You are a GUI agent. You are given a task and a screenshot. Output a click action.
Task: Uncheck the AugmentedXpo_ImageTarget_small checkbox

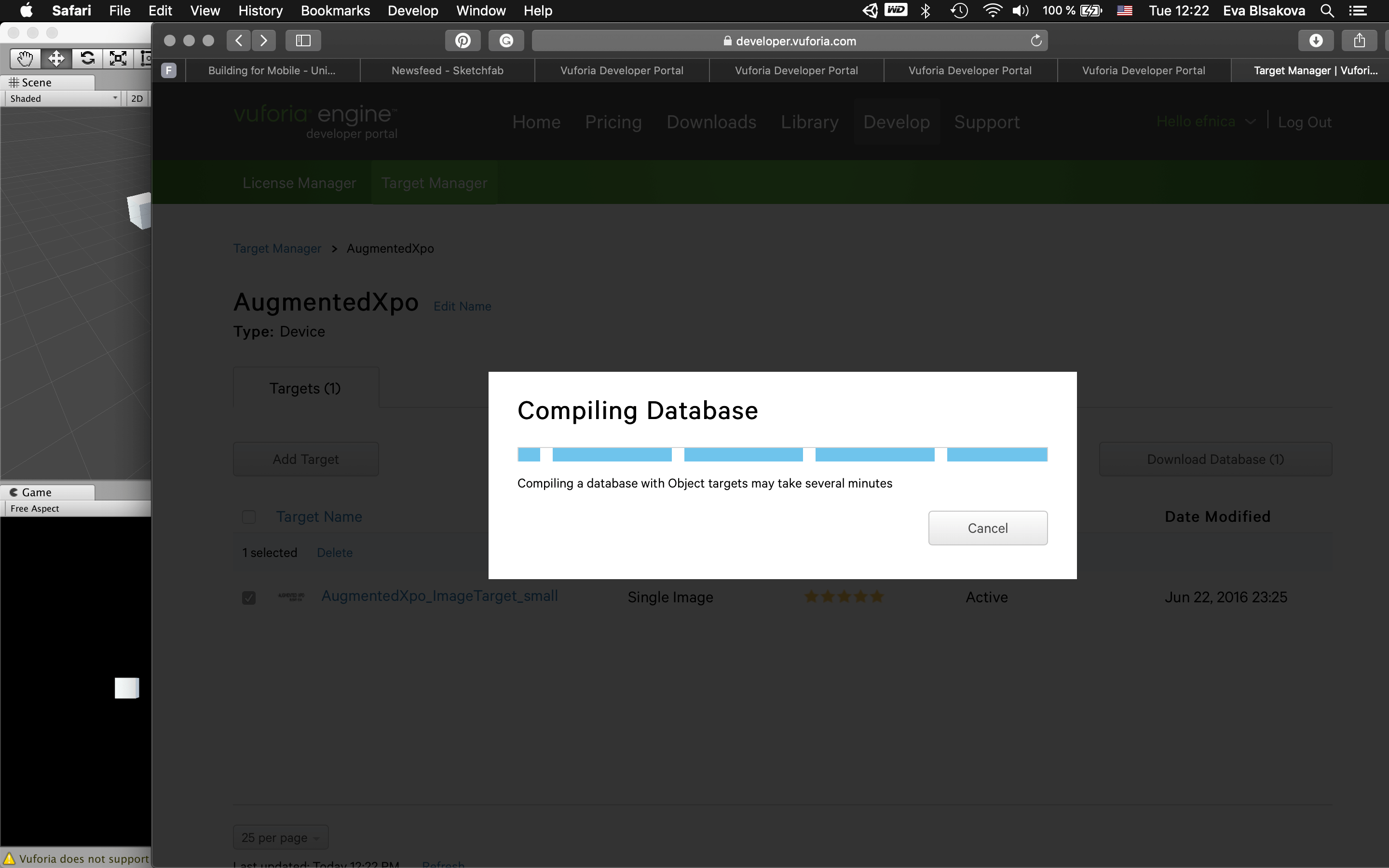click(248, 597)
